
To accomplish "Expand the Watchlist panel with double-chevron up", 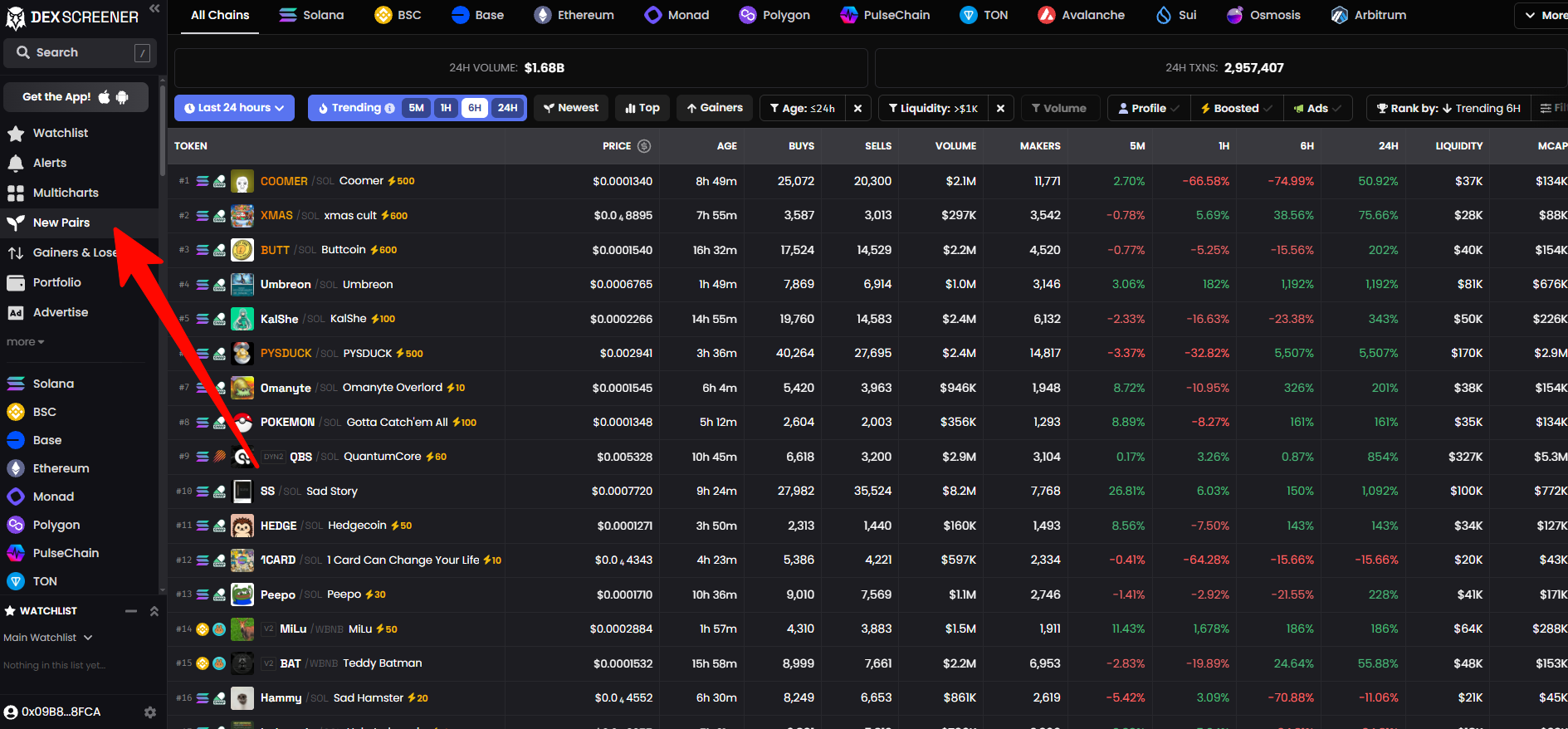I will click(x=154, y=611).
